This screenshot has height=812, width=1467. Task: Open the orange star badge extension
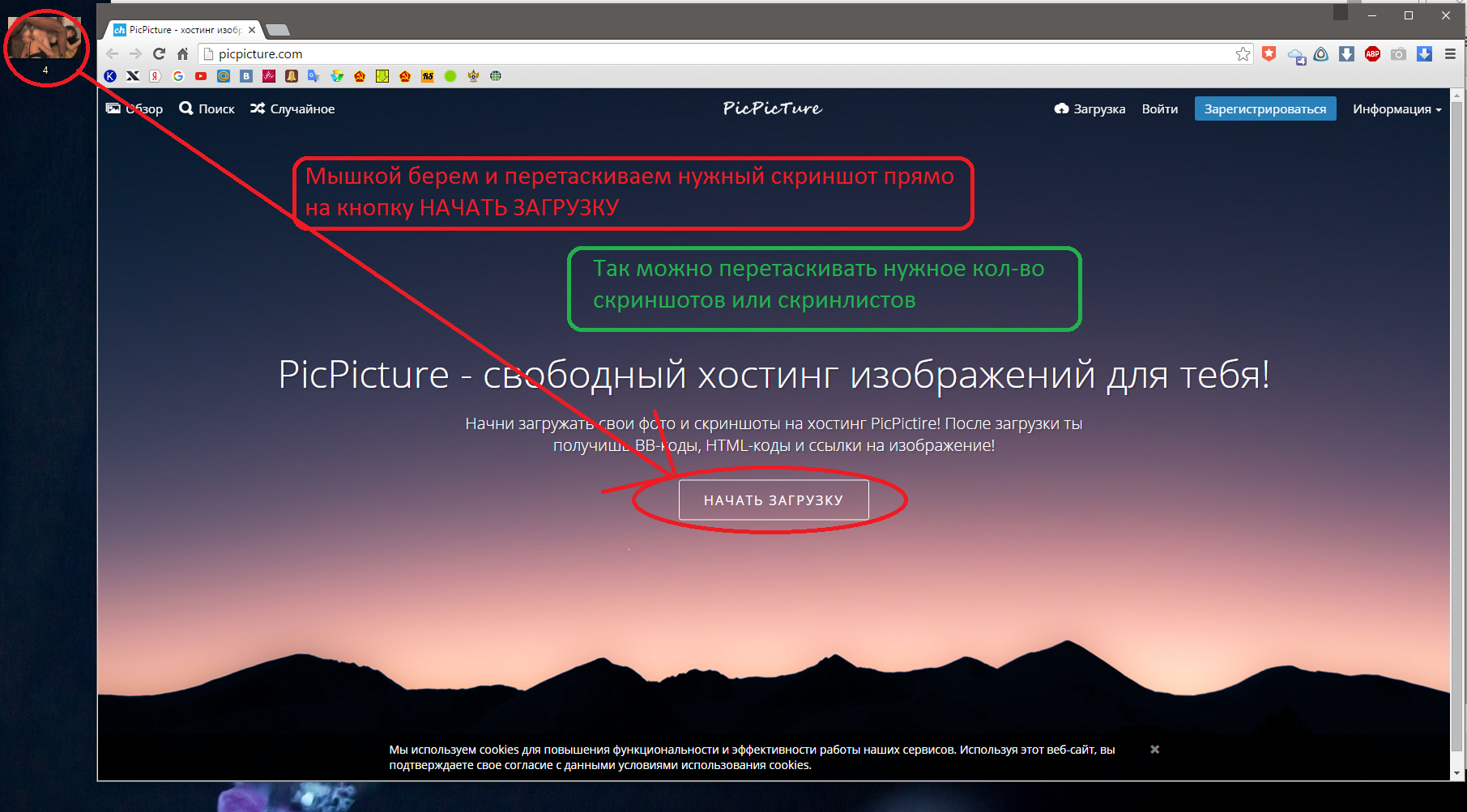click(x=1269, y=54)
